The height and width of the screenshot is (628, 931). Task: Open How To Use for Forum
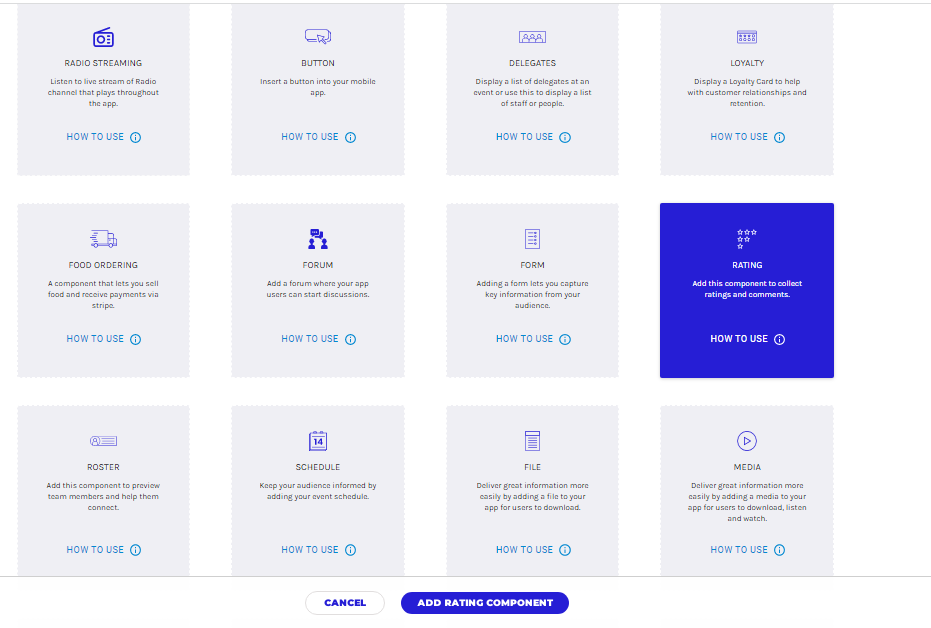point(310,339)
